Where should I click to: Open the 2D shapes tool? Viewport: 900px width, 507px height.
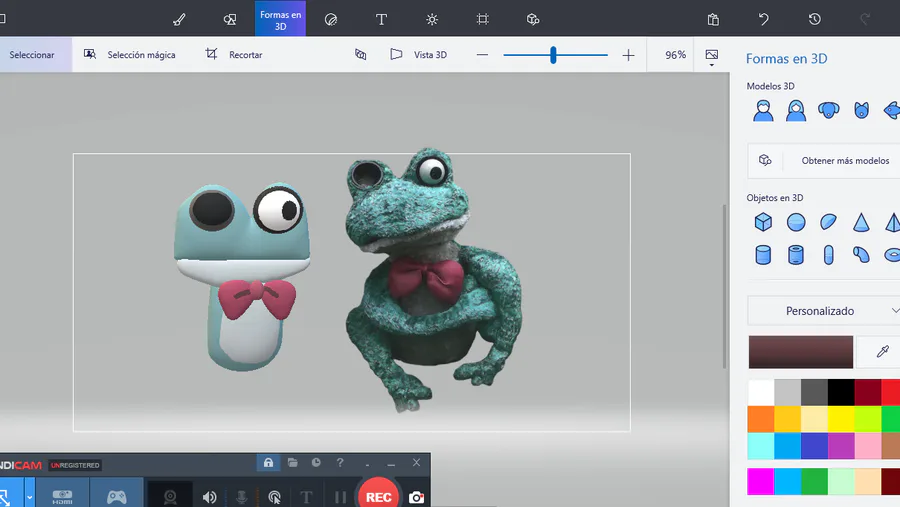(x=230, y=19)
